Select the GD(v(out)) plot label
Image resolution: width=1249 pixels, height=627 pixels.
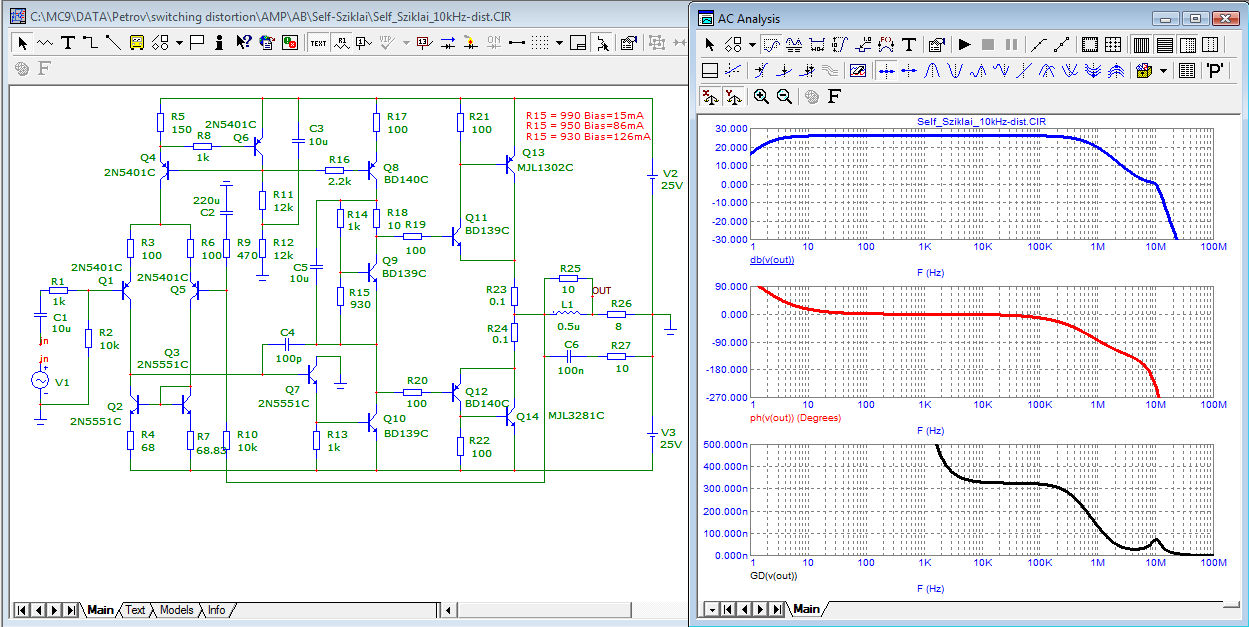772,576
